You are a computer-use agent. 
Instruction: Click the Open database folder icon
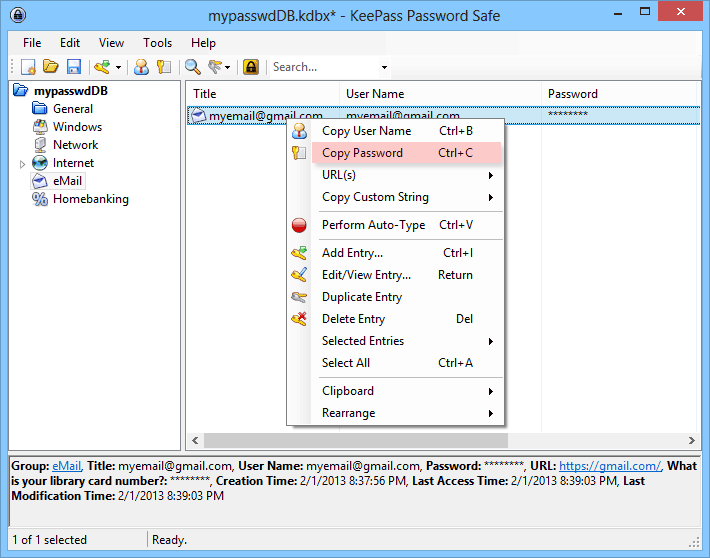click(x=51, y=67)
